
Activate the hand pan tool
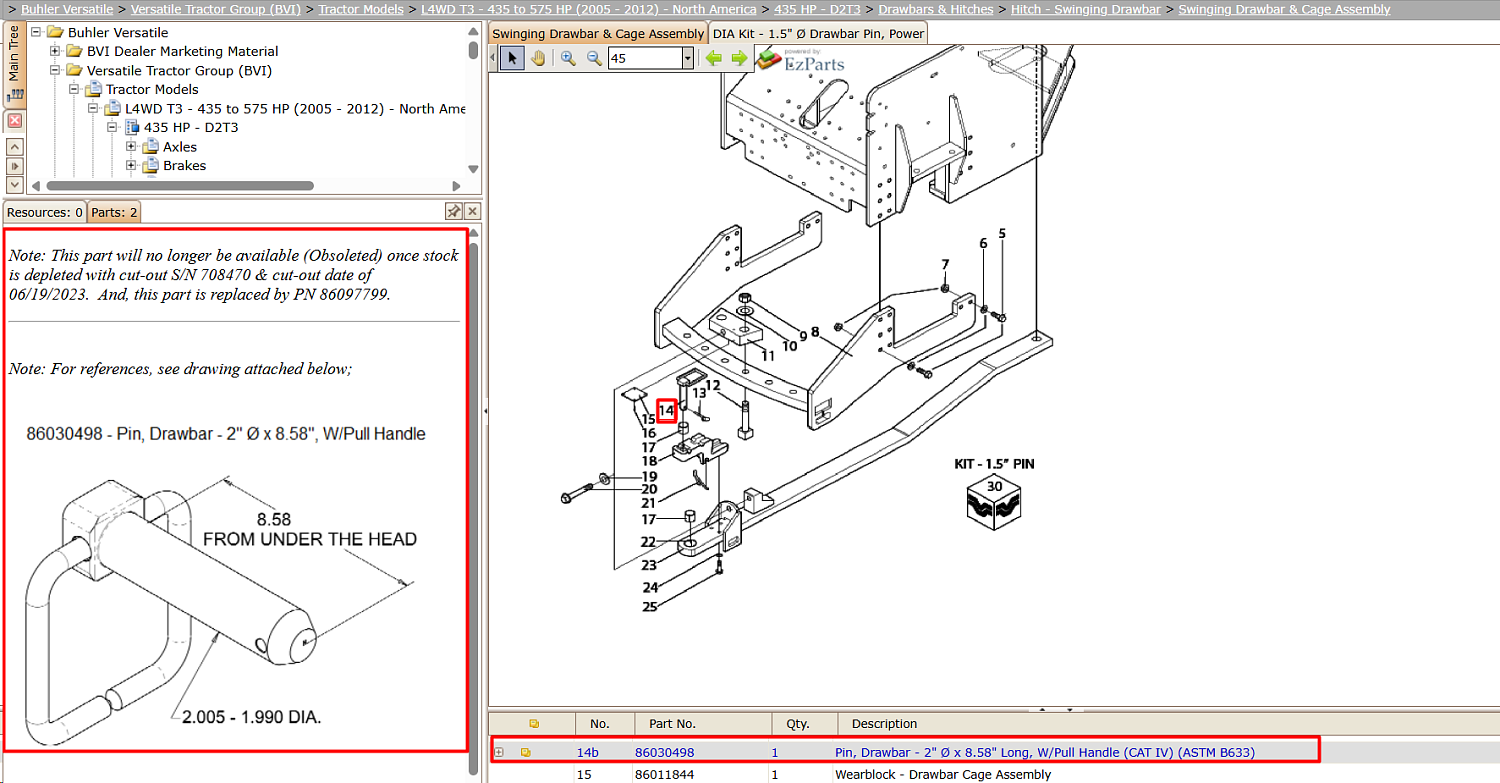tap(538, 58)
